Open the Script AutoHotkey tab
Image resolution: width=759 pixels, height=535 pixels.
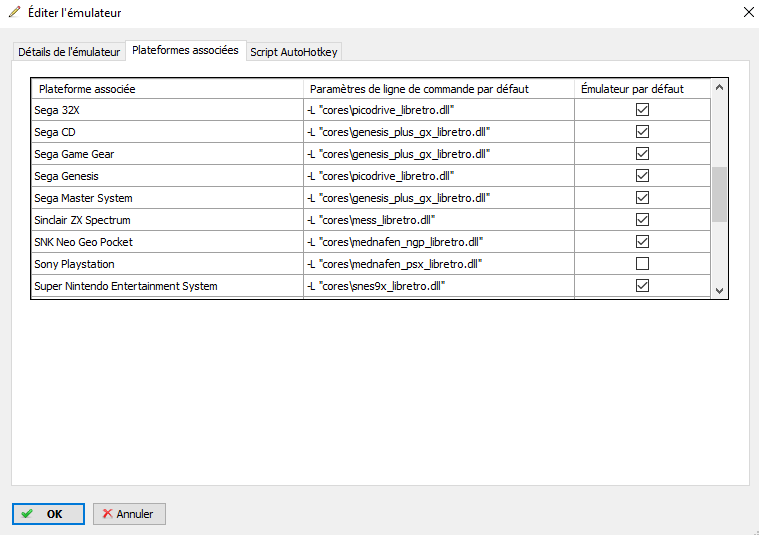tap(294, 52)
